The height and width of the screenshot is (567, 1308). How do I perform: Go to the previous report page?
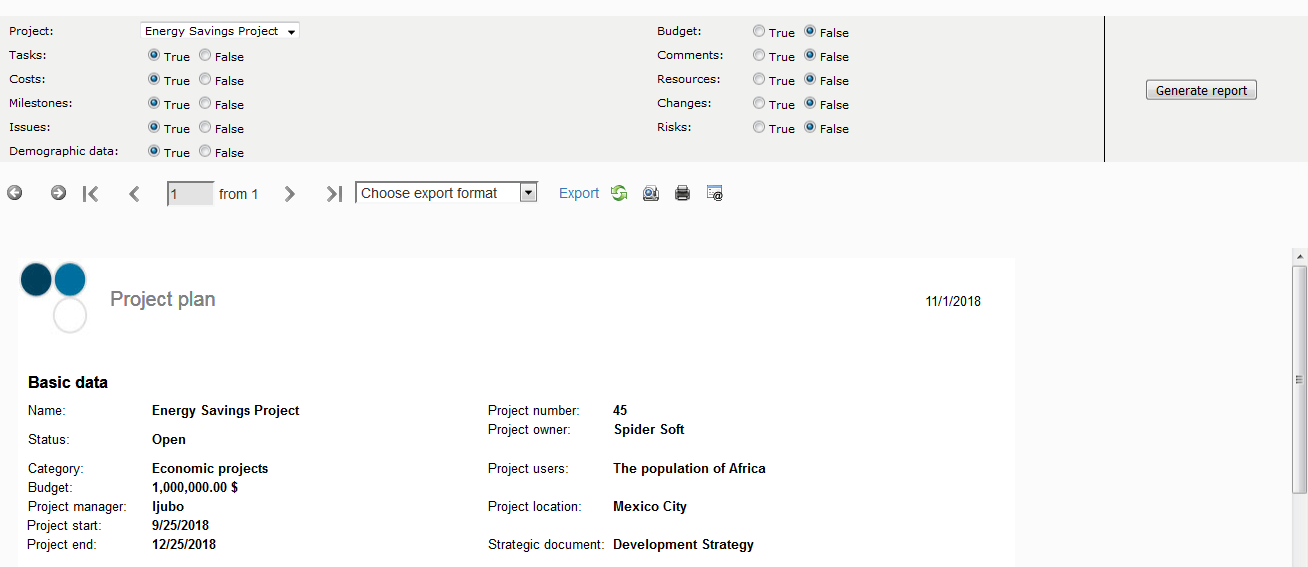[x=134, y=194]
